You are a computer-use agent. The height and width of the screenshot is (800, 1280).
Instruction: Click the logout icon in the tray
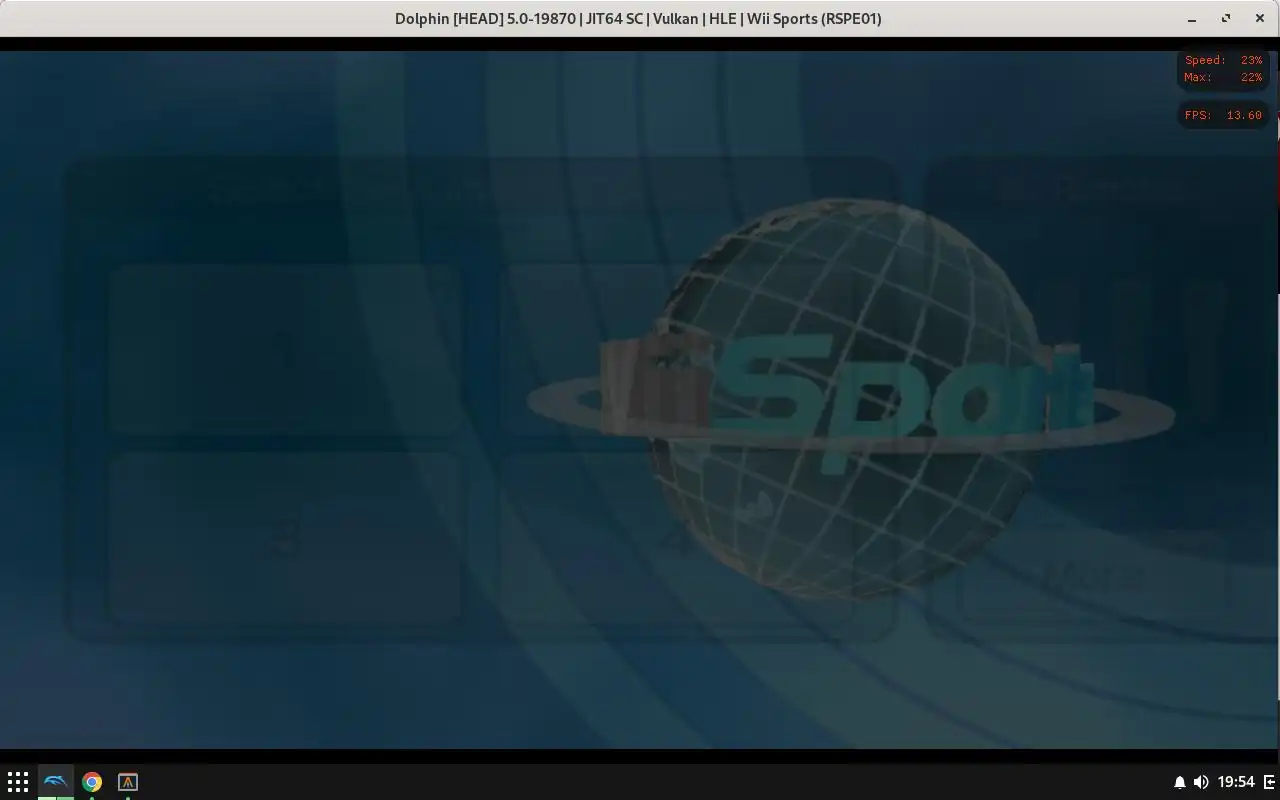(x=1270, y=782)
